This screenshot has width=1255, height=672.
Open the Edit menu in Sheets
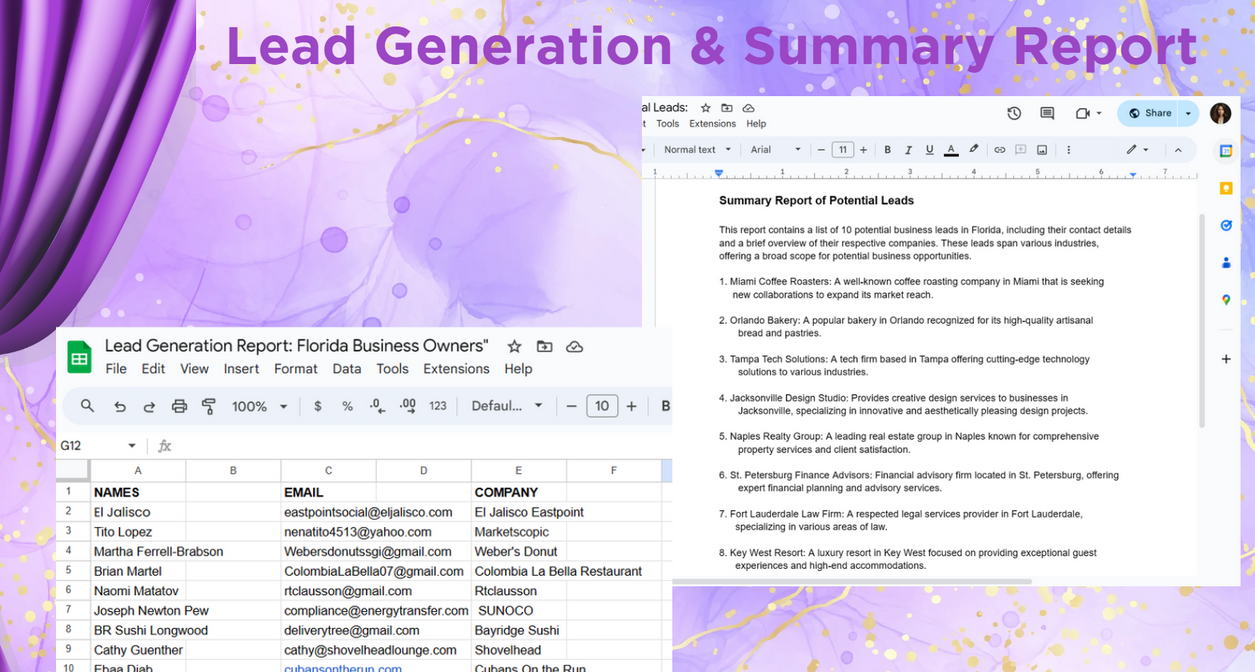[153, 369]
